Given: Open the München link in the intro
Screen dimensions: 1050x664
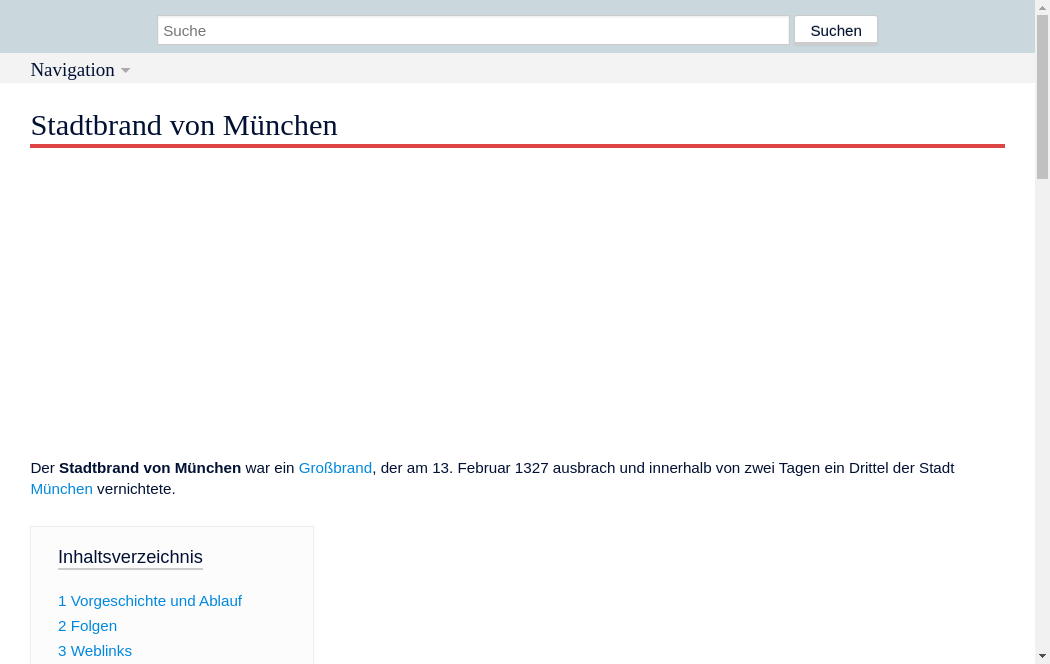Looking at the screenshot, I should click(61, 489).
